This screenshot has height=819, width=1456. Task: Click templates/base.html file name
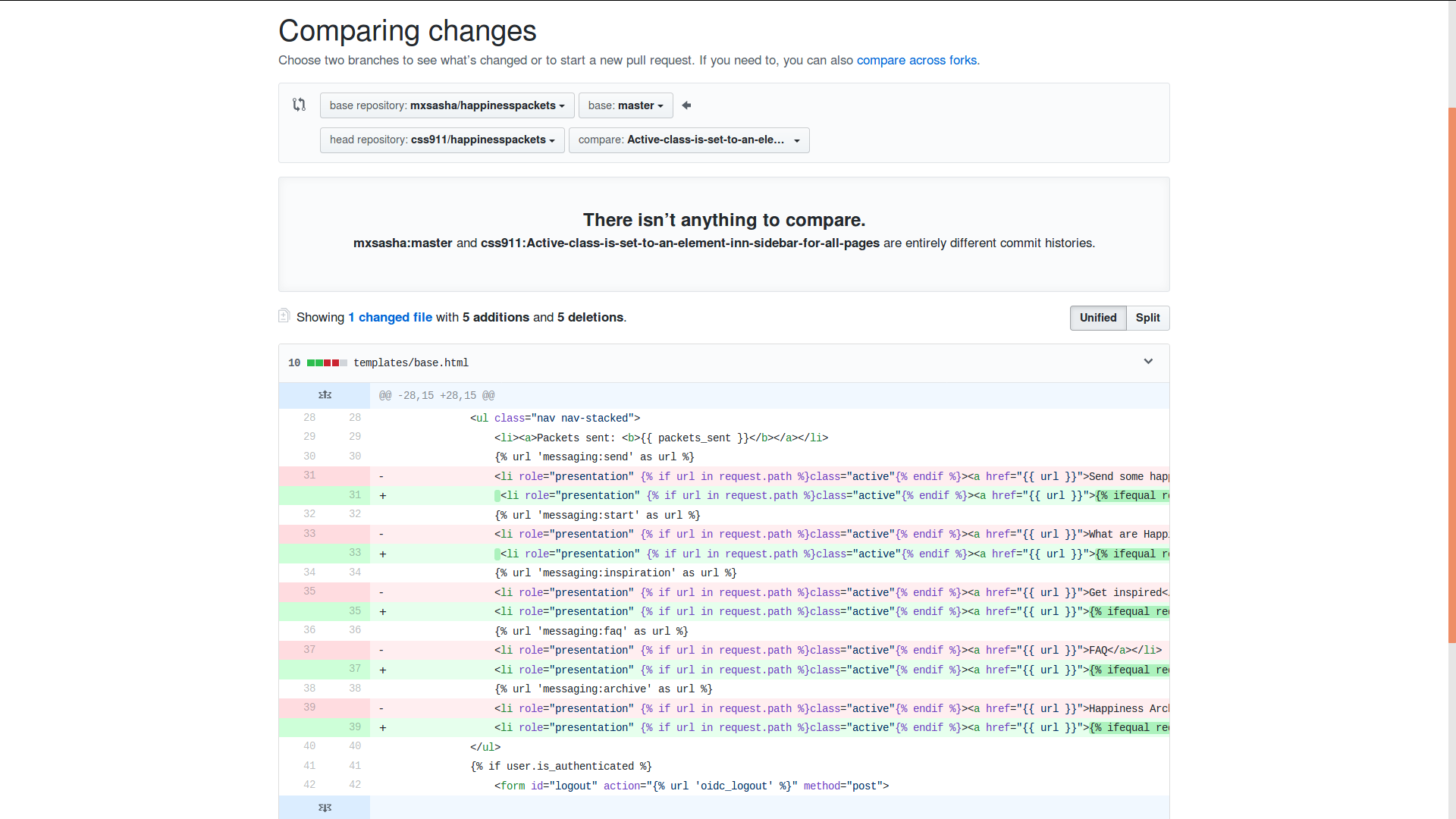(x=411, y=362)
